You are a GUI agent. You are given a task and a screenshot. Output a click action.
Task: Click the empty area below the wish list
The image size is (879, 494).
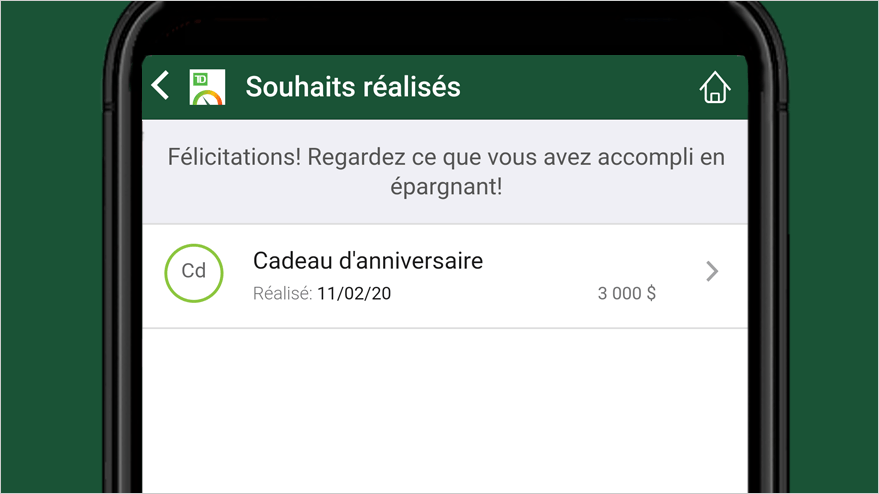445,410
